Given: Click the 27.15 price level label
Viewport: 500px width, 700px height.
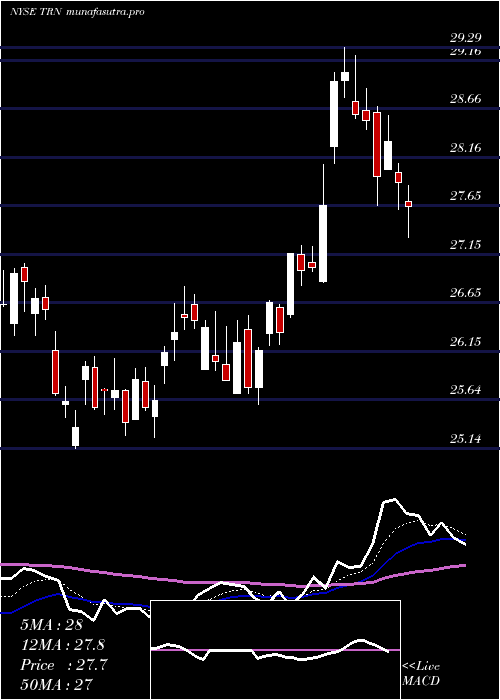Looking at the screenshot, I should pos(465,244).
